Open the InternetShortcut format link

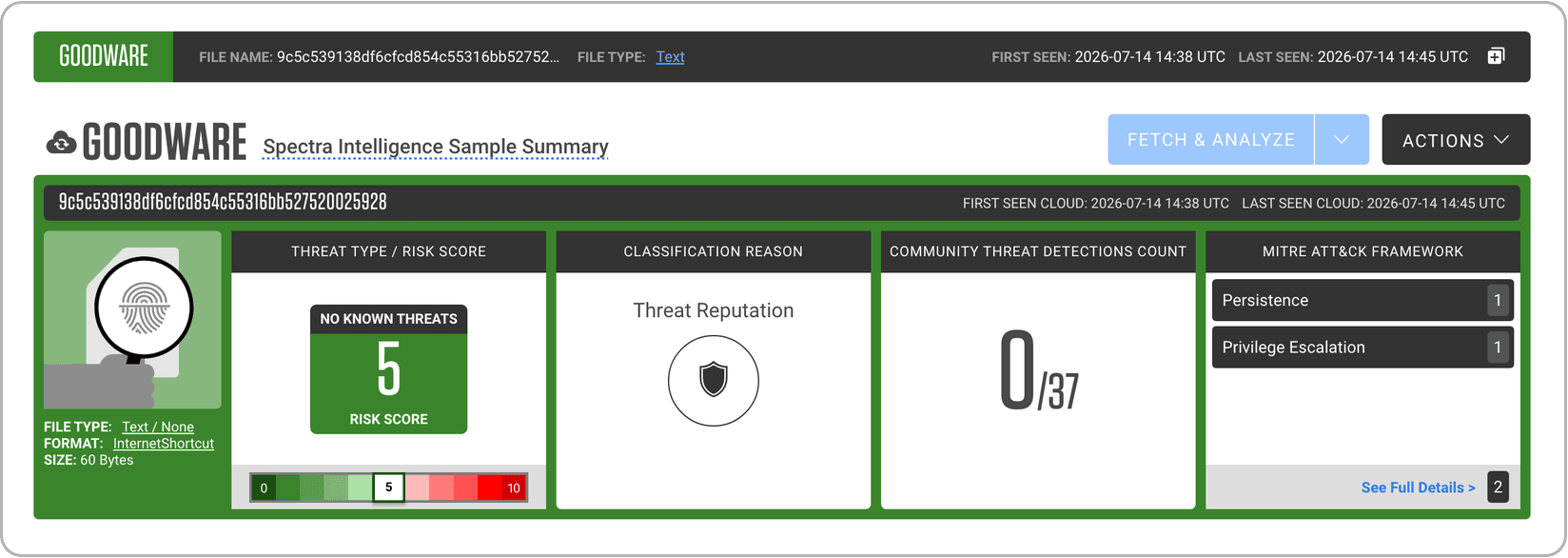click(x=164, y=444)
